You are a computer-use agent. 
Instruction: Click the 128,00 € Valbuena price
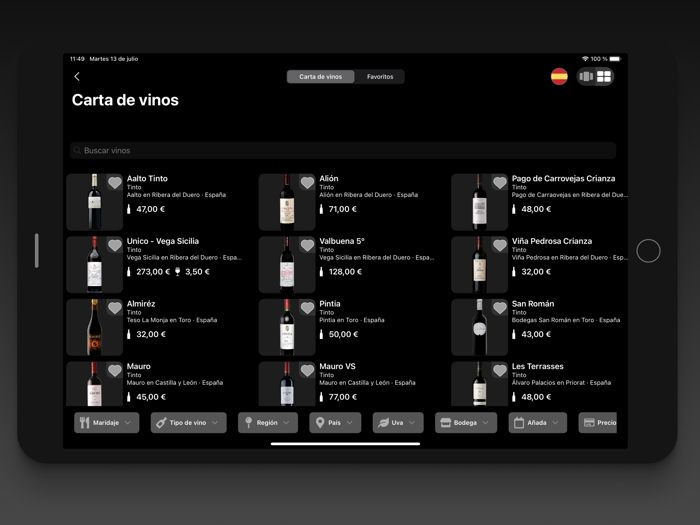(x=345, y=271)
